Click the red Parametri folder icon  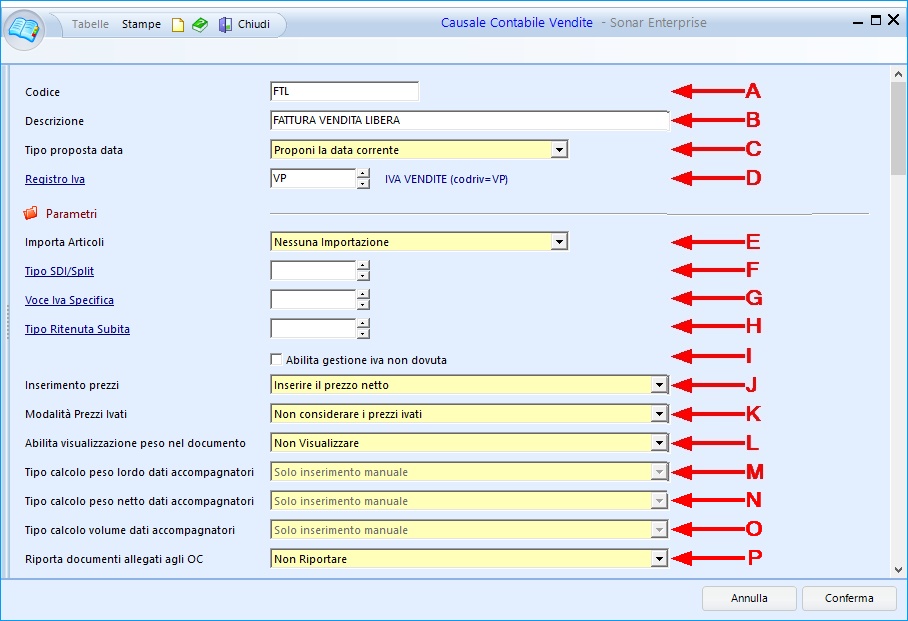(x=31, y=213)
